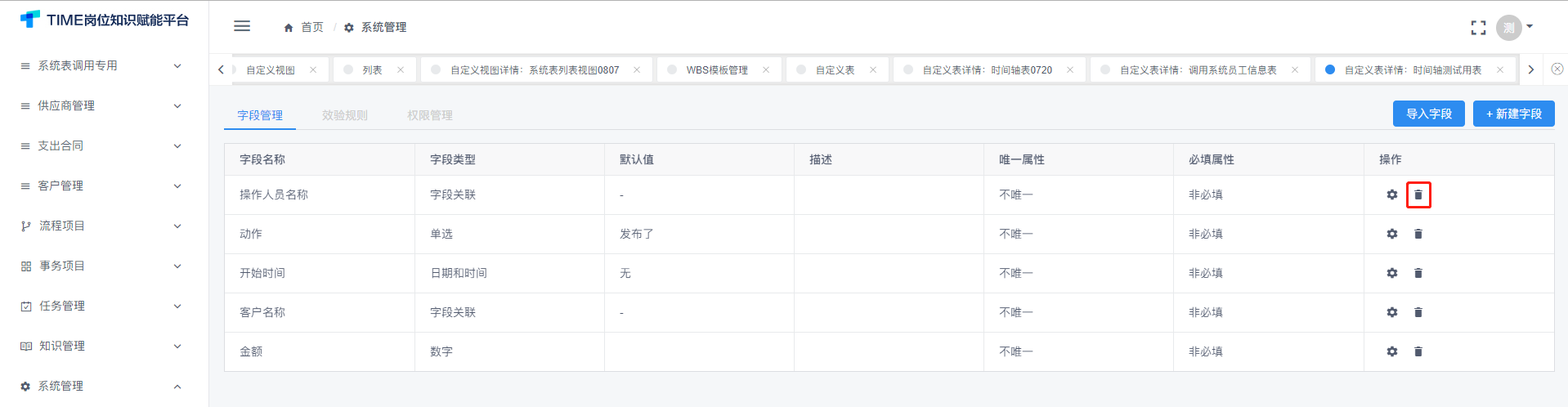The width and height of the screenshot is (1568, 407).
Task: Expand the 流程项目 sidebar menu
Action: click(x=104, y=226)
